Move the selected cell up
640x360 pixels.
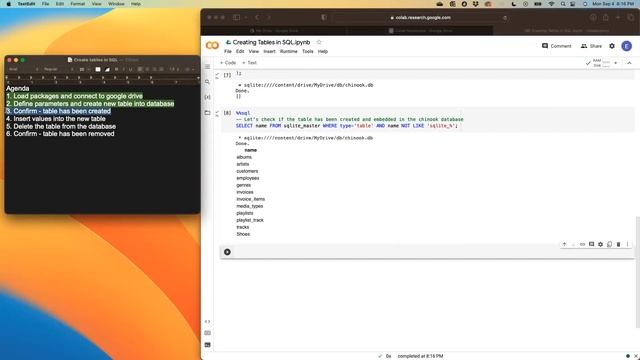(x=564, y=244)
